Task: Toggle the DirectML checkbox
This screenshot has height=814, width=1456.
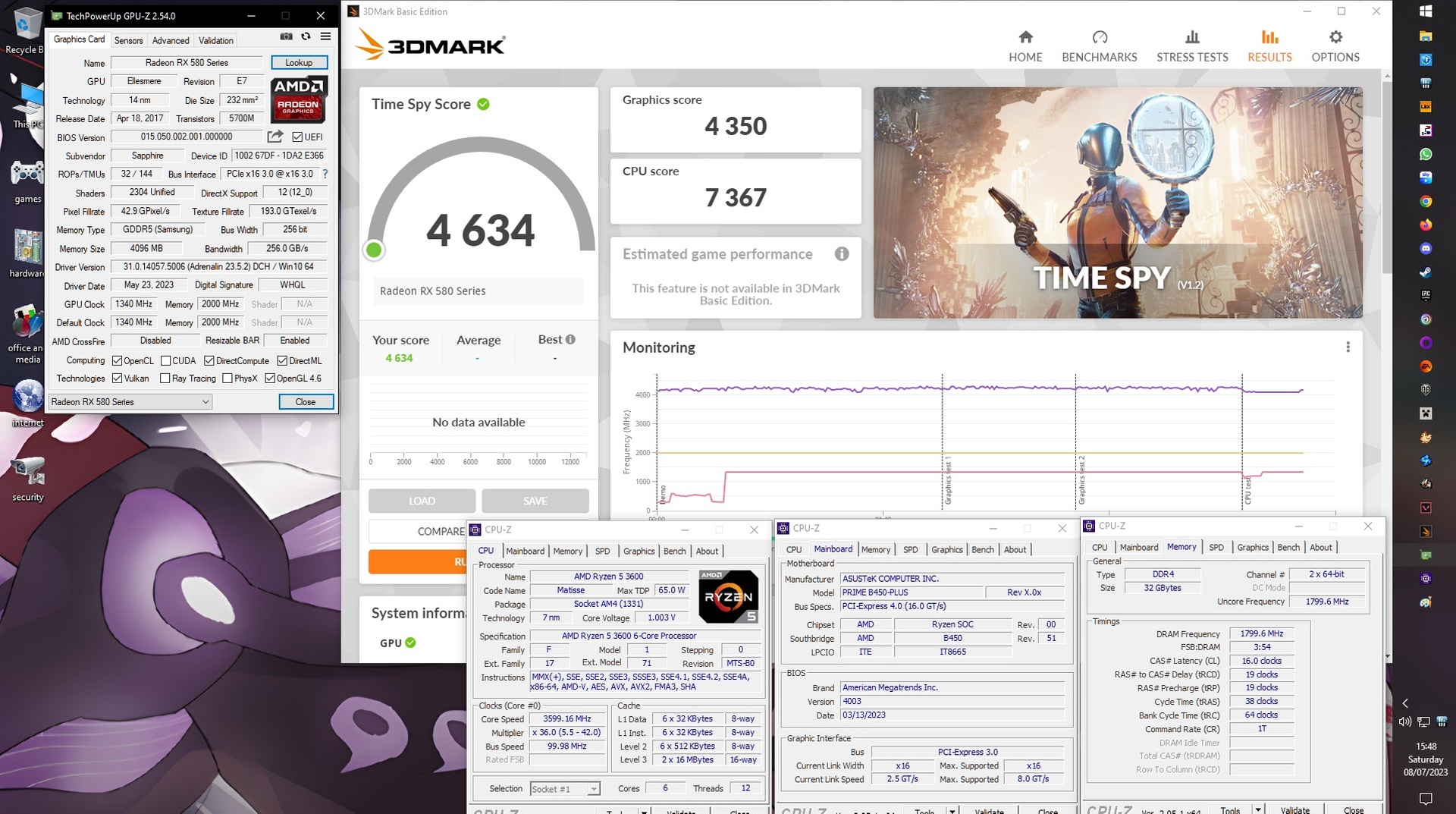Action: (282, 361)
